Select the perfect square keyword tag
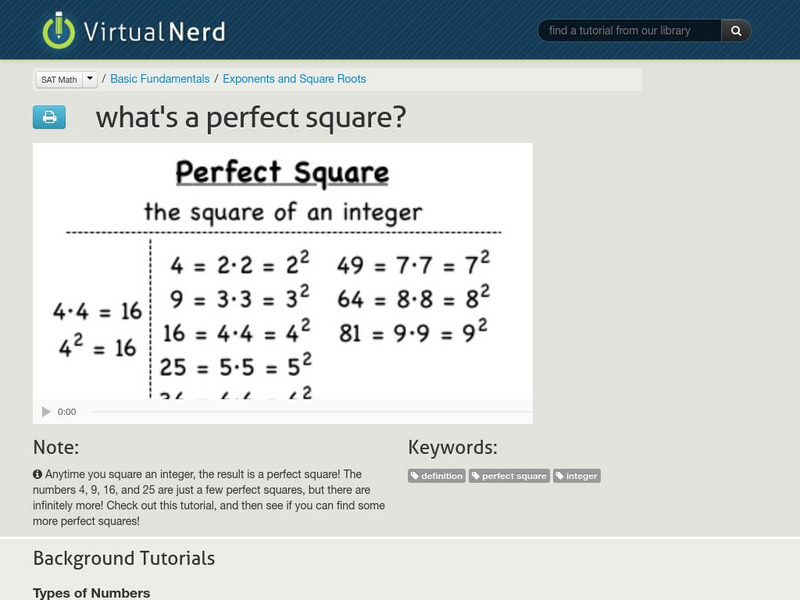Viewport: 800px width, 600px height. coord(509,476)
